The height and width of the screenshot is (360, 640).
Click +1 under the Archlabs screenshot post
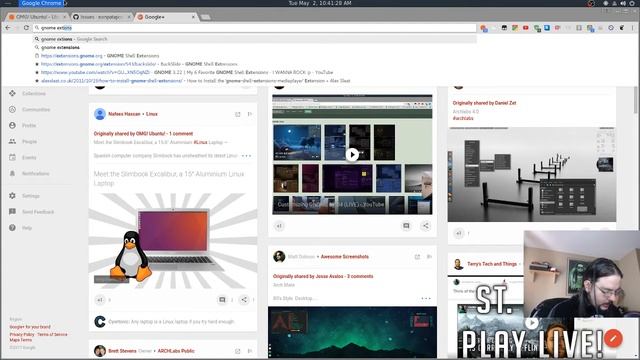[459, 233]
